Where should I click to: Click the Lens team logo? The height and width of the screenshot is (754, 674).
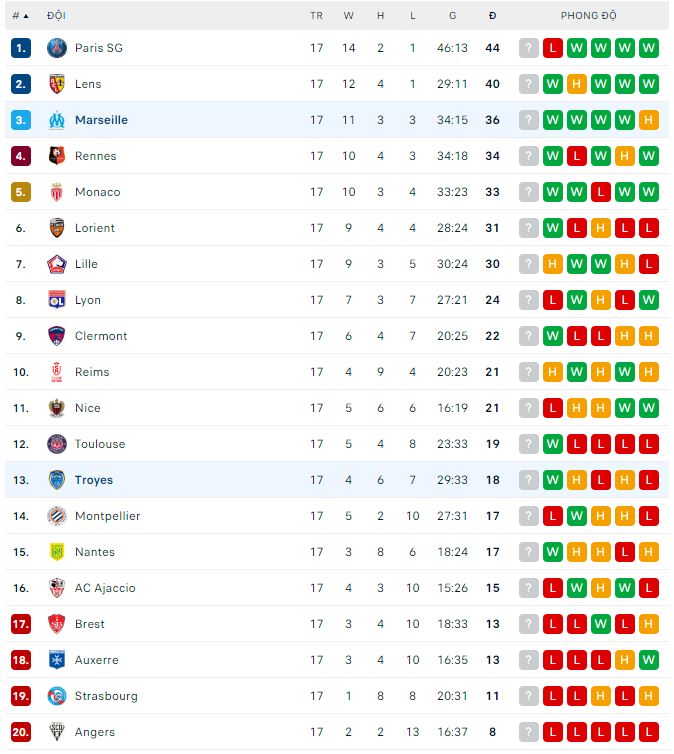(x=57, y=84)
